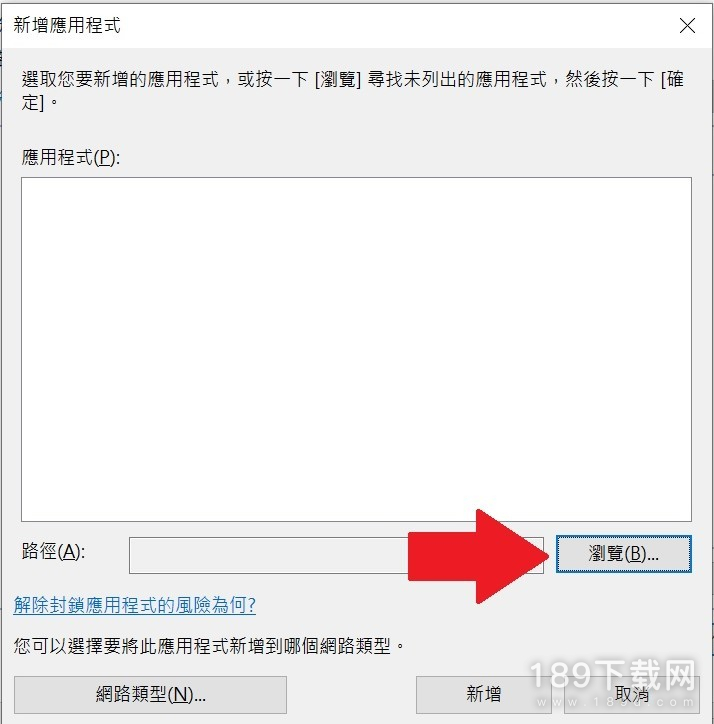Click inside the empty 應用程式 list box

[x=356, y=349]
